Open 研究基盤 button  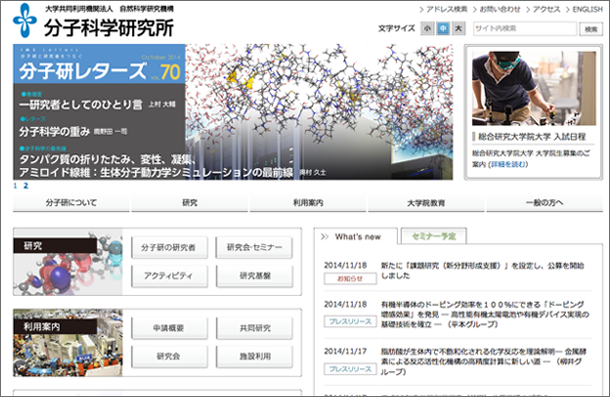pyautogui.click(x=254, y=276)
